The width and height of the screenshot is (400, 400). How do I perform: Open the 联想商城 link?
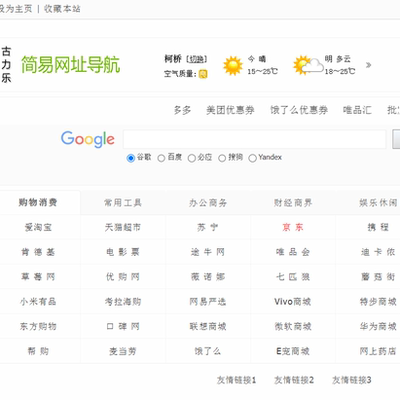click(208, 326)
